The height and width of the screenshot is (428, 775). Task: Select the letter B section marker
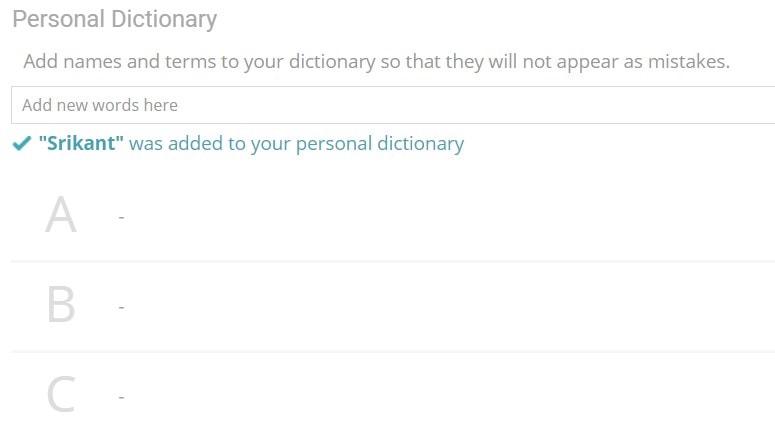coord(61,305)
